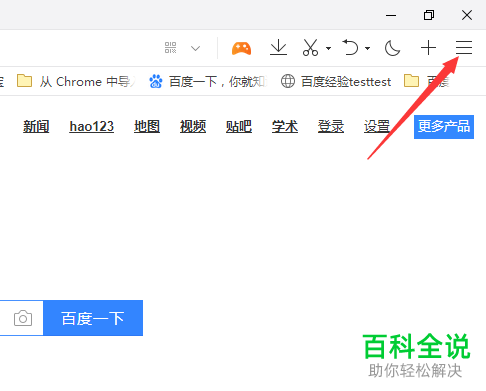This screenshot has height=391, width=486.
Task: Open the 视频 link
Action: (193, 127)
